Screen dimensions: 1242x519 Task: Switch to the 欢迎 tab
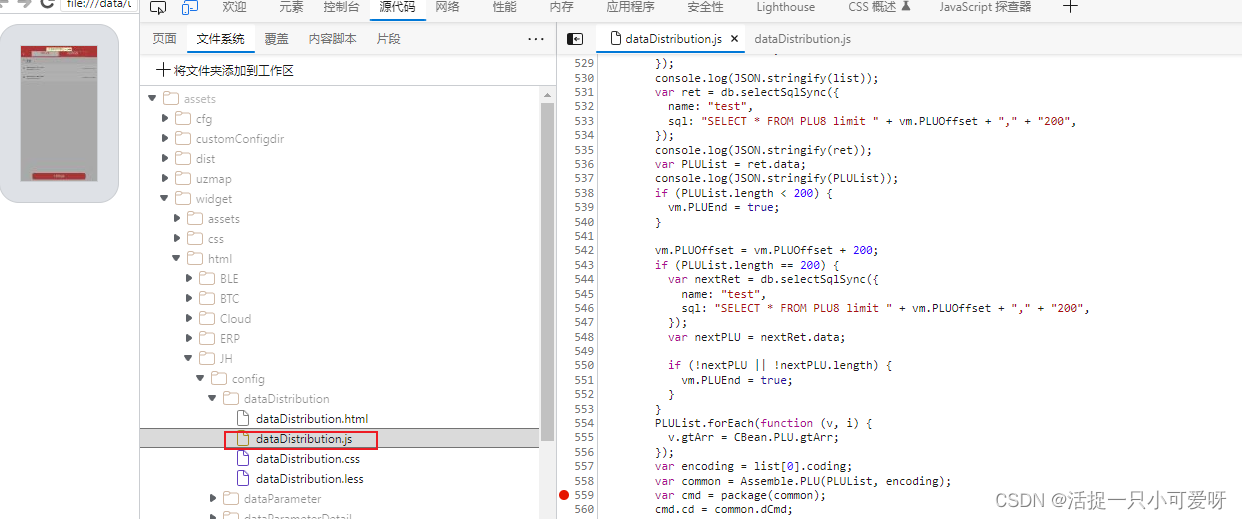click(x=234, y=7)
